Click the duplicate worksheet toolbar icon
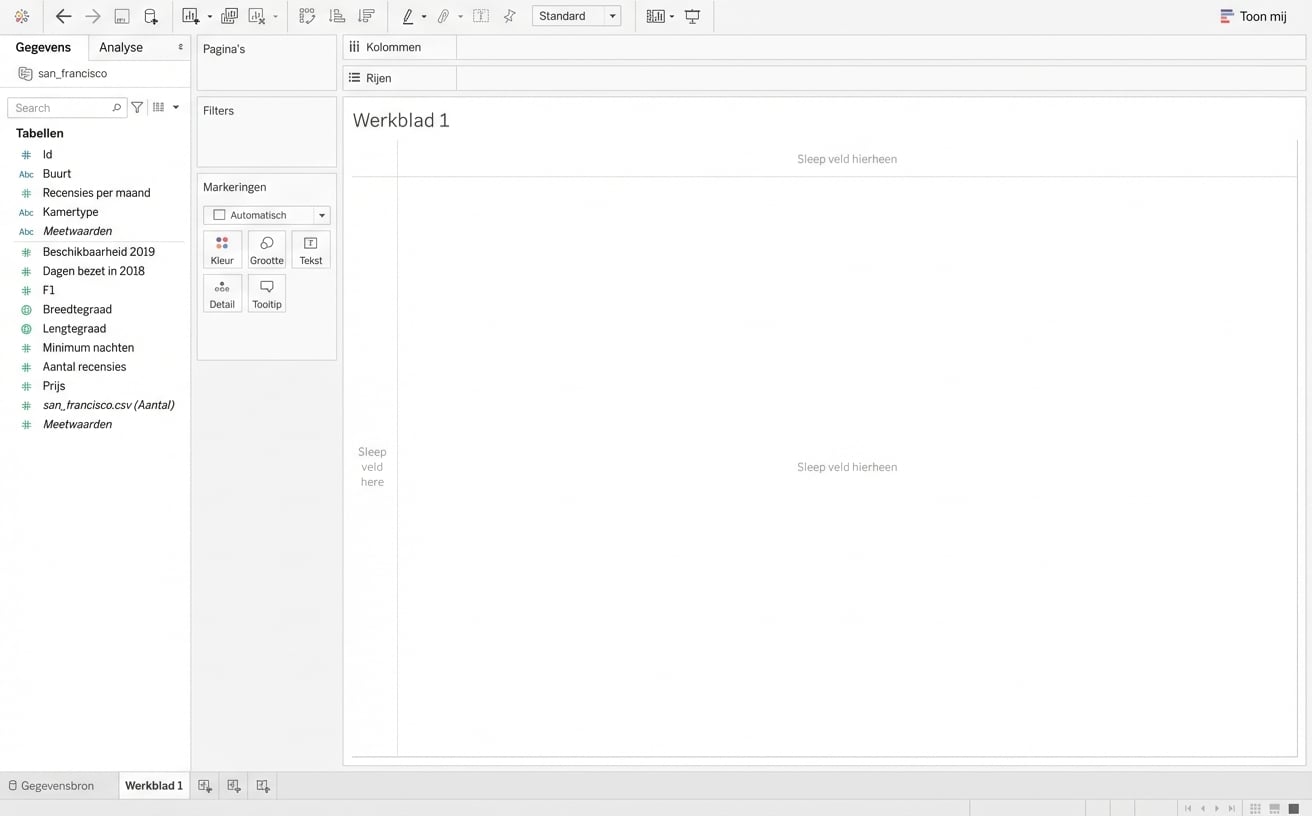1312x816 pixels. 229,16
